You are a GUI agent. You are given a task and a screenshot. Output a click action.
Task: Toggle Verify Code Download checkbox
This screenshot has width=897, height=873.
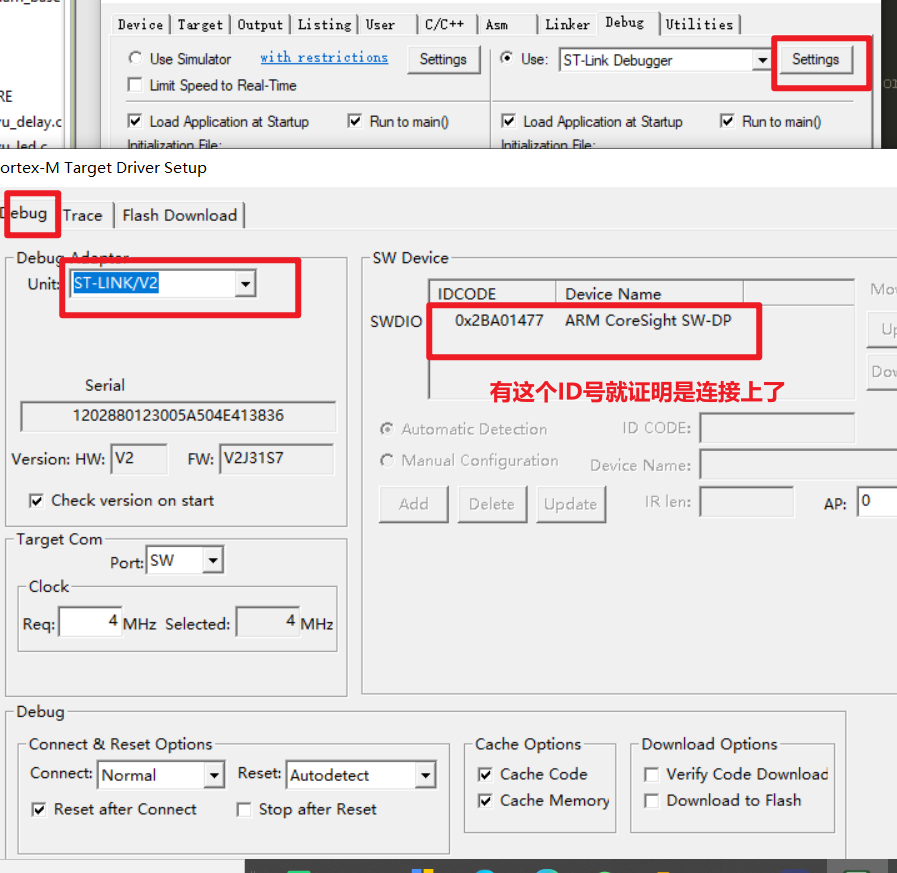tap(652, 775)
